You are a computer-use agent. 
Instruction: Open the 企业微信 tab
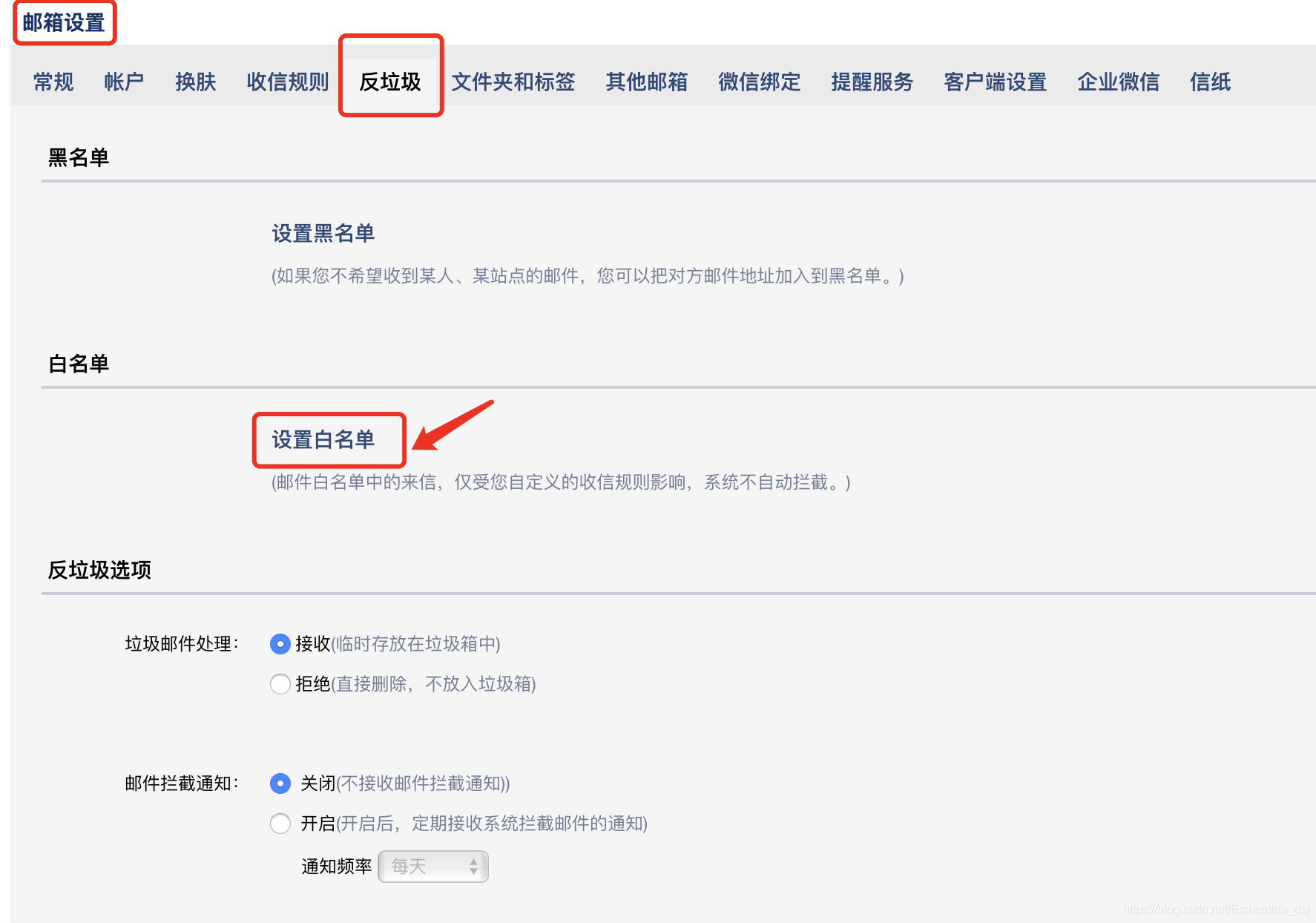(1119, 82)
